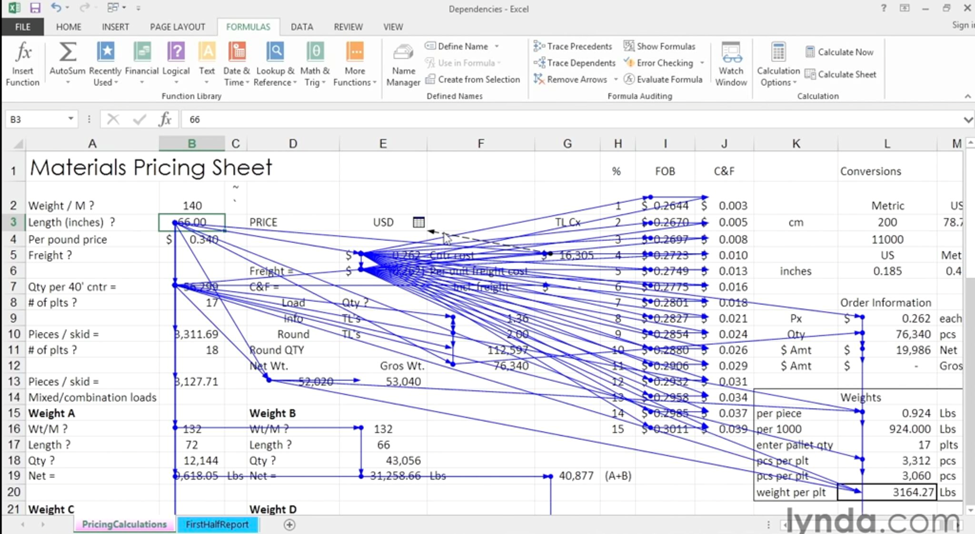Click the Name Box showing B3
This screenshot has height=537, width=979.
pos(34,119)
